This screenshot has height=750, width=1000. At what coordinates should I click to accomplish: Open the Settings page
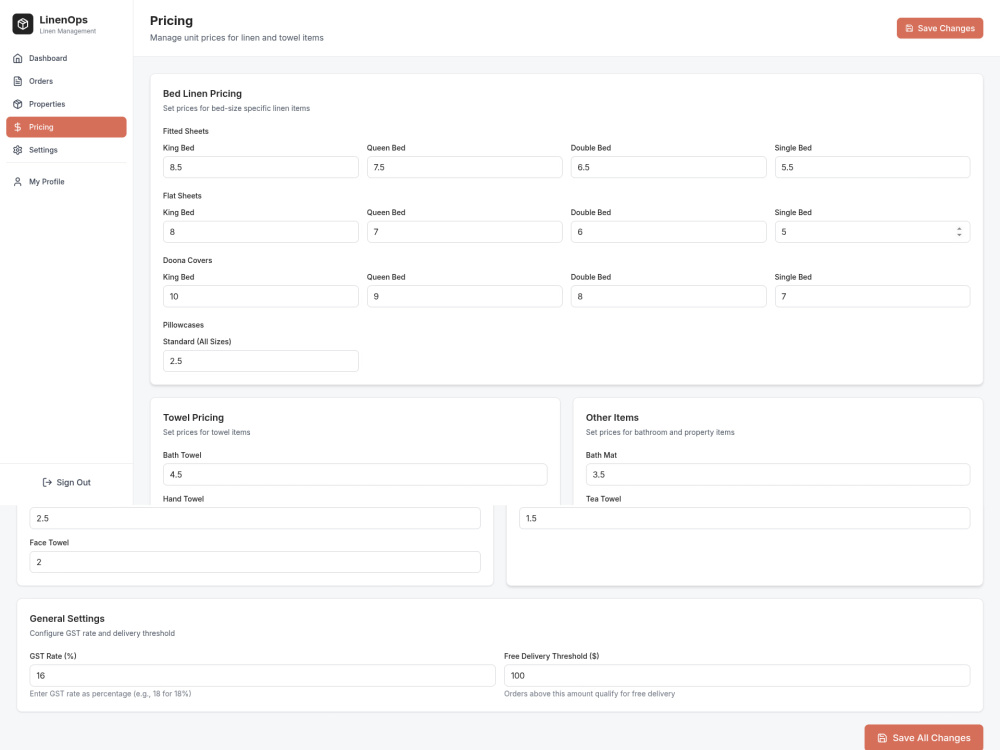[x=66, y=150]
